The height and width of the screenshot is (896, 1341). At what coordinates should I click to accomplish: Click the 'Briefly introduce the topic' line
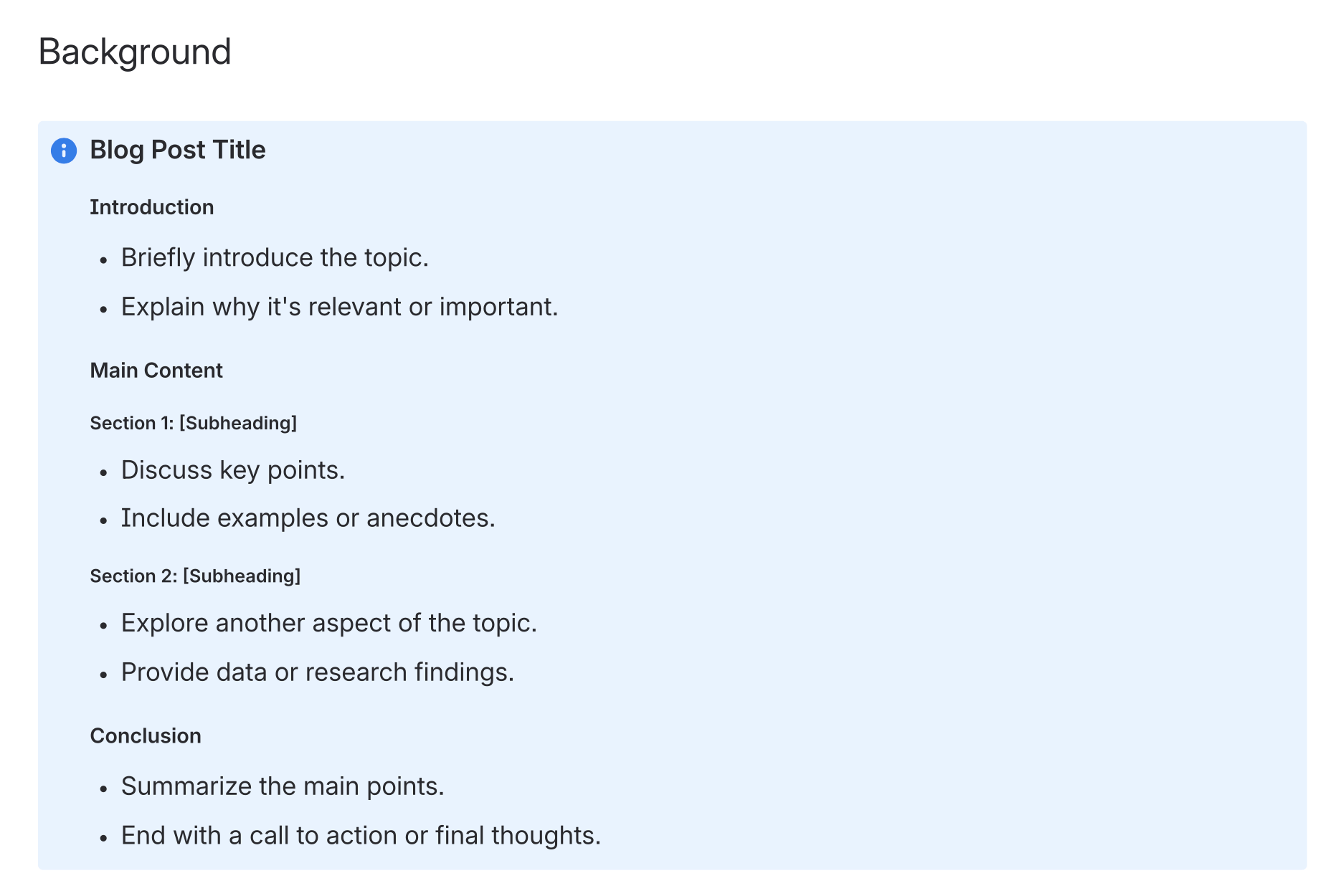(x=274, y=258)
